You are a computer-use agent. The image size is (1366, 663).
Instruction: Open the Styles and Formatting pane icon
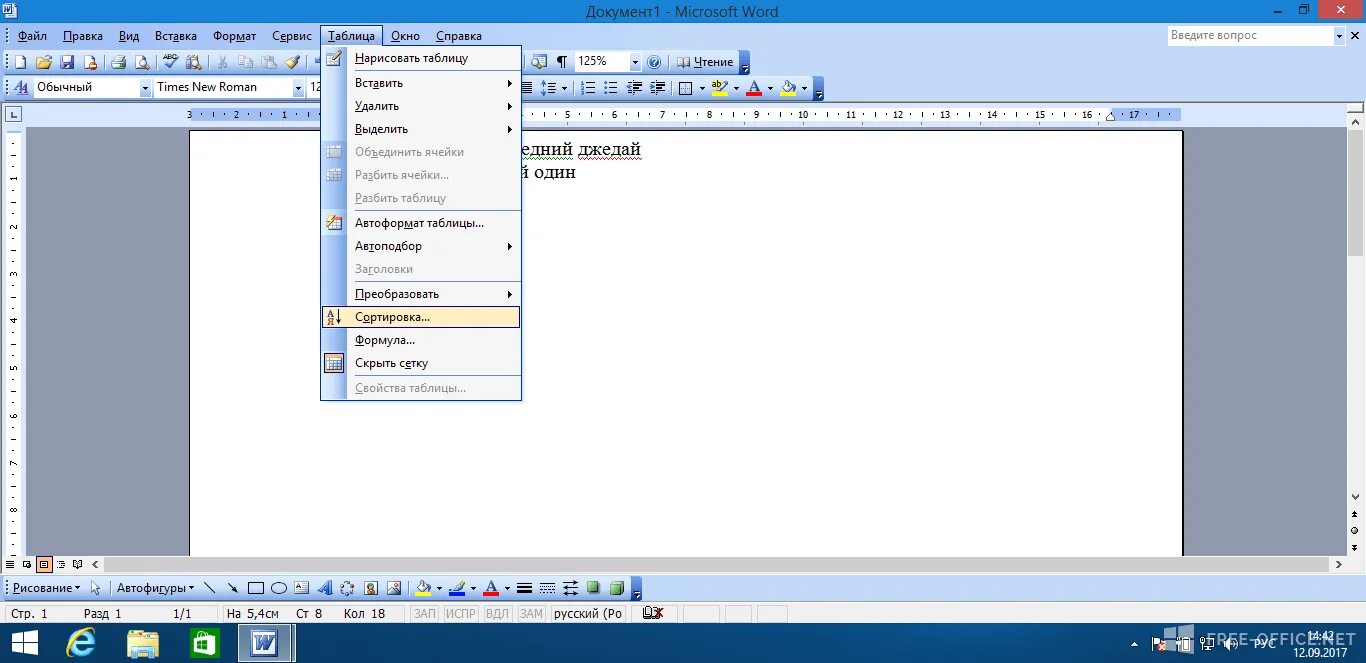(x=21, y=88)
